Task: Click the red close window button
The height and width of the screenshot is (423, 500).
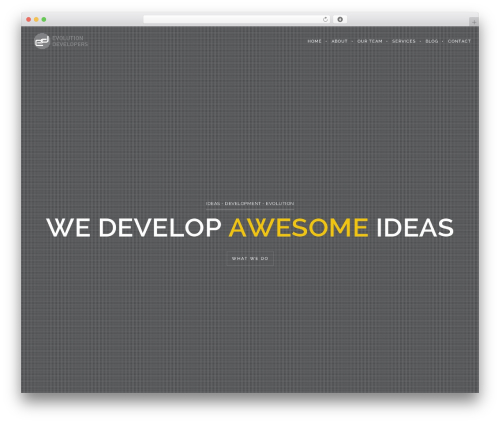Action: [x=29, y=20]
